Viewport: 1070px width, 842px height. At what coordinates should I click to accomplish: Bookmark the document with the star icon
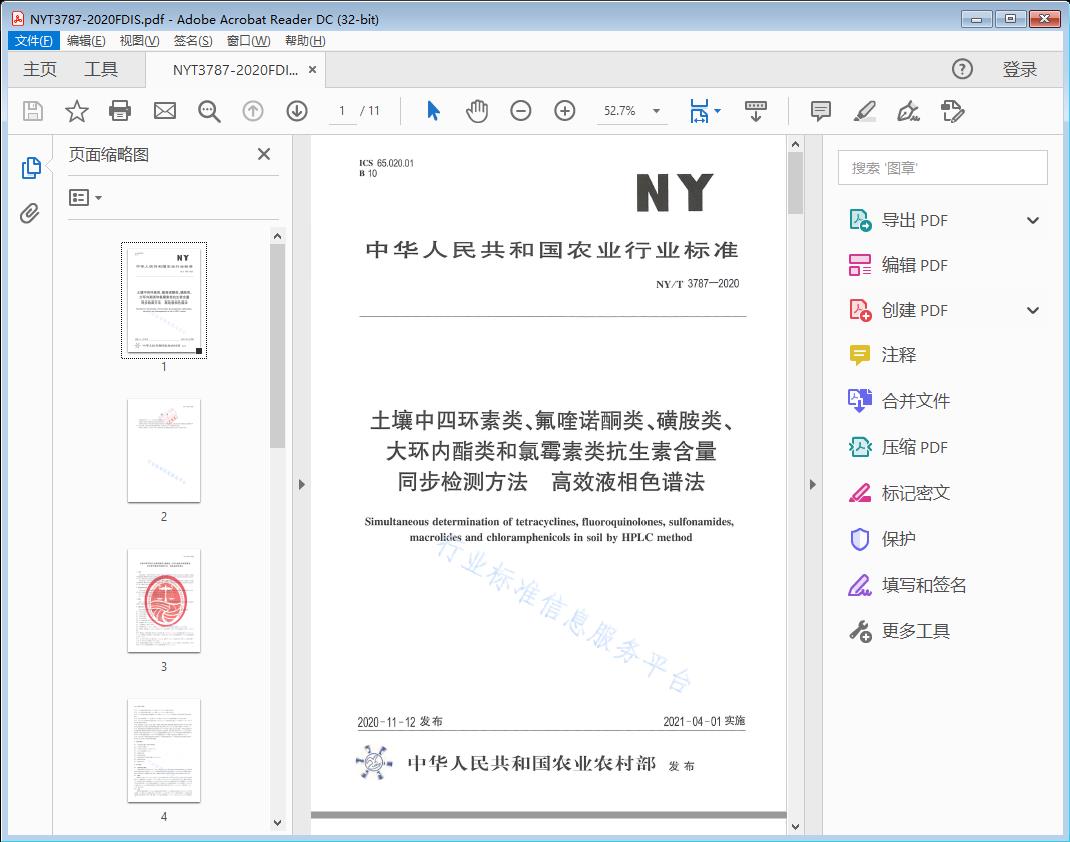tap(77, 111)
